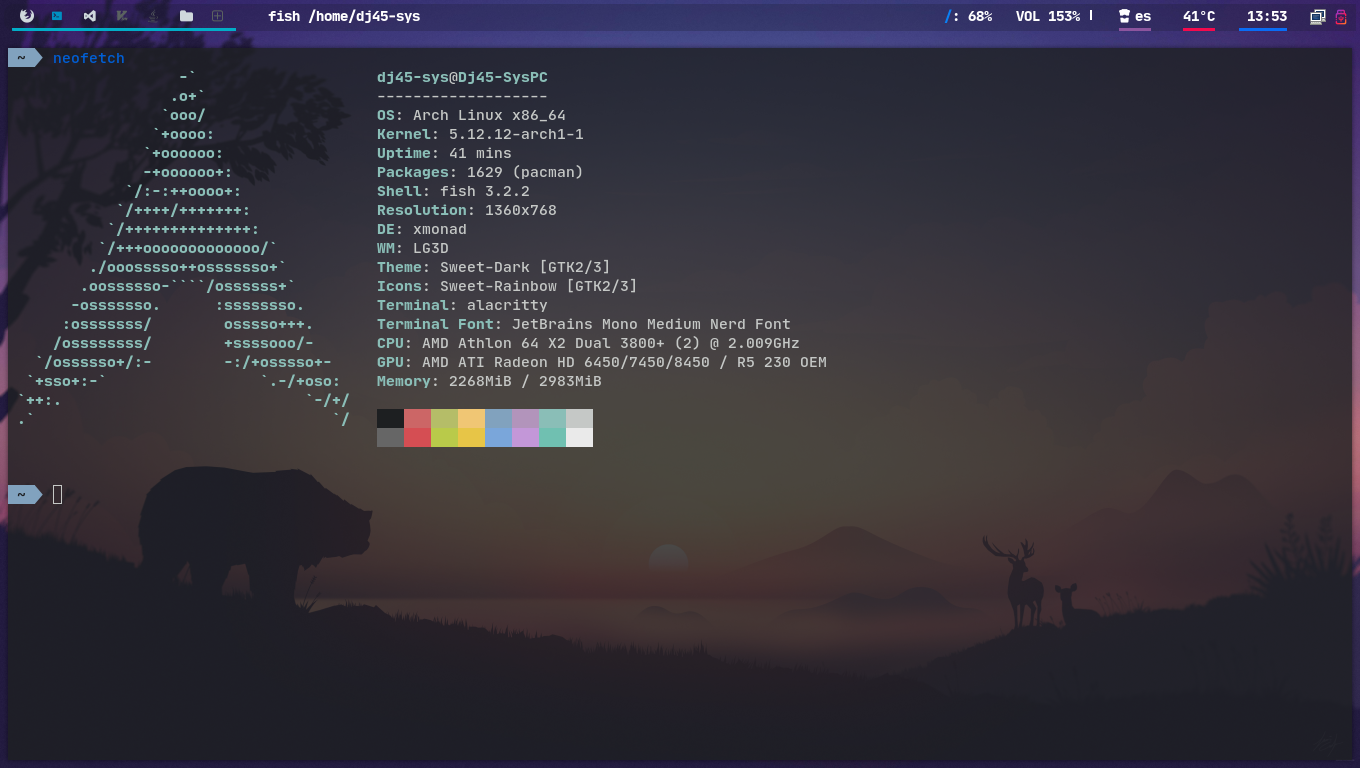Click the Icons: Sweet-Rainbow line

(507, 286)
